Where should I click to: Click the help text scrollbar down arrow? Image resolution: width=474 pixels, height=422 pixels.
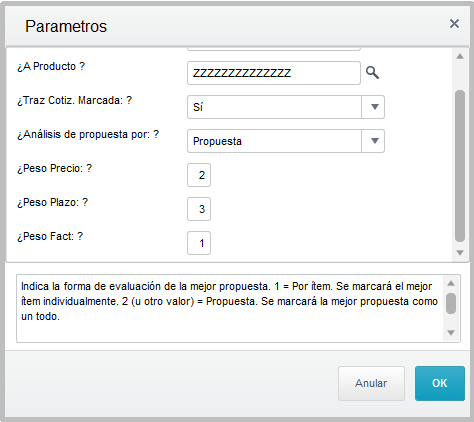tap(451, 333)
